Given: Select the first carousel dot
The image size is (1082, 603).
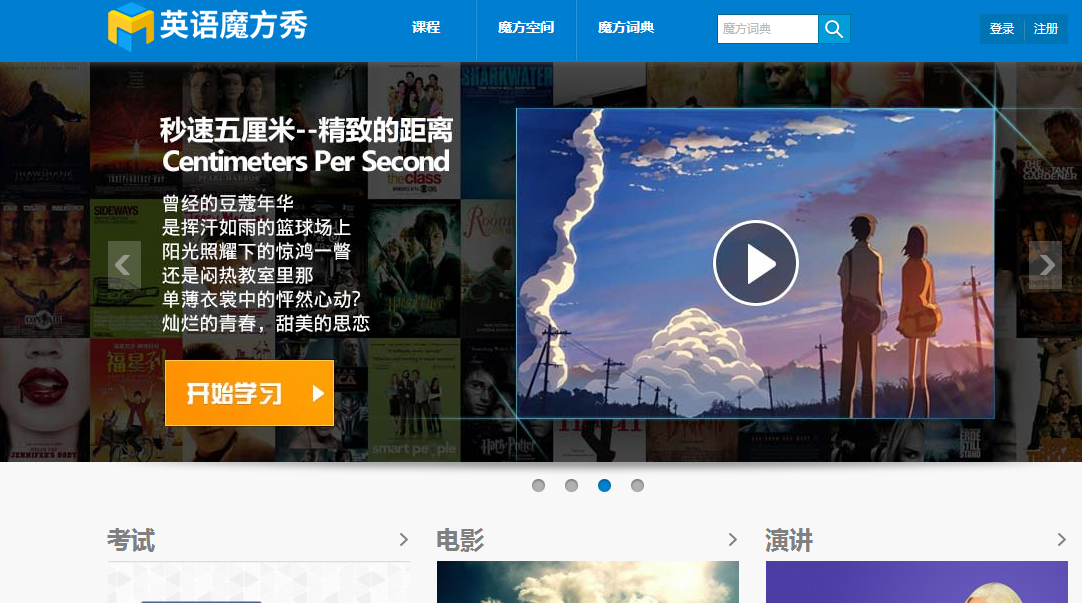Looking at the screenshot, I should tap(538, 486).
